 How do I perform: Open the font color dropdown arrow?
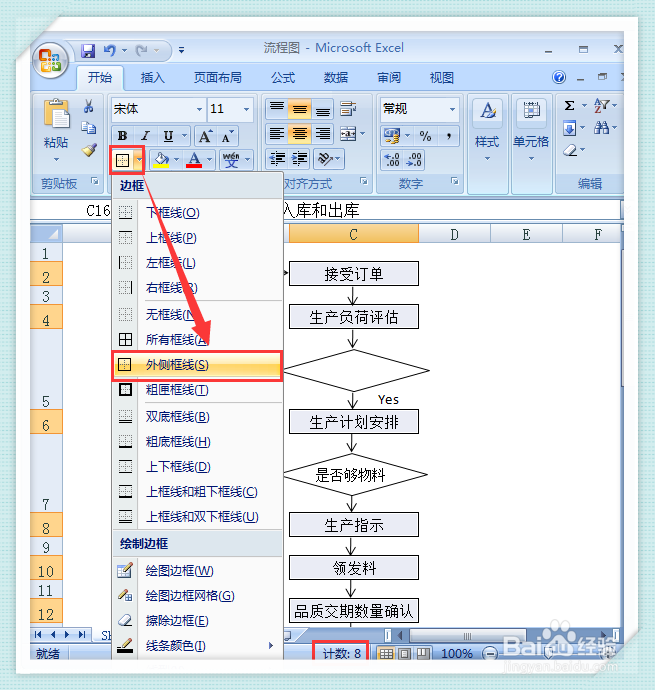tap(209, 159)
